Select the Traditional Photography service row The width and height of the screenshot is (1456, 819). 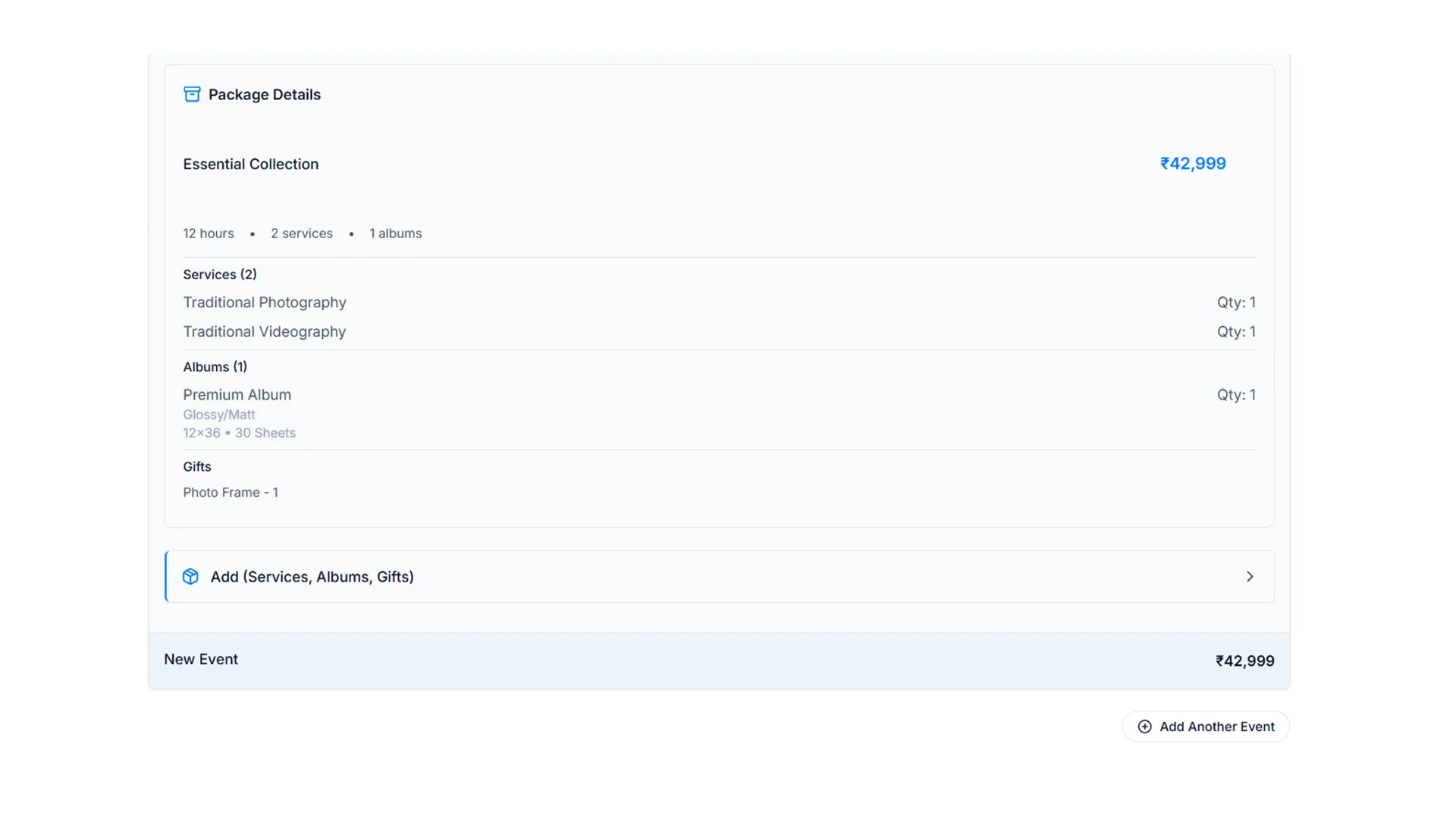(x=719, y=303)
